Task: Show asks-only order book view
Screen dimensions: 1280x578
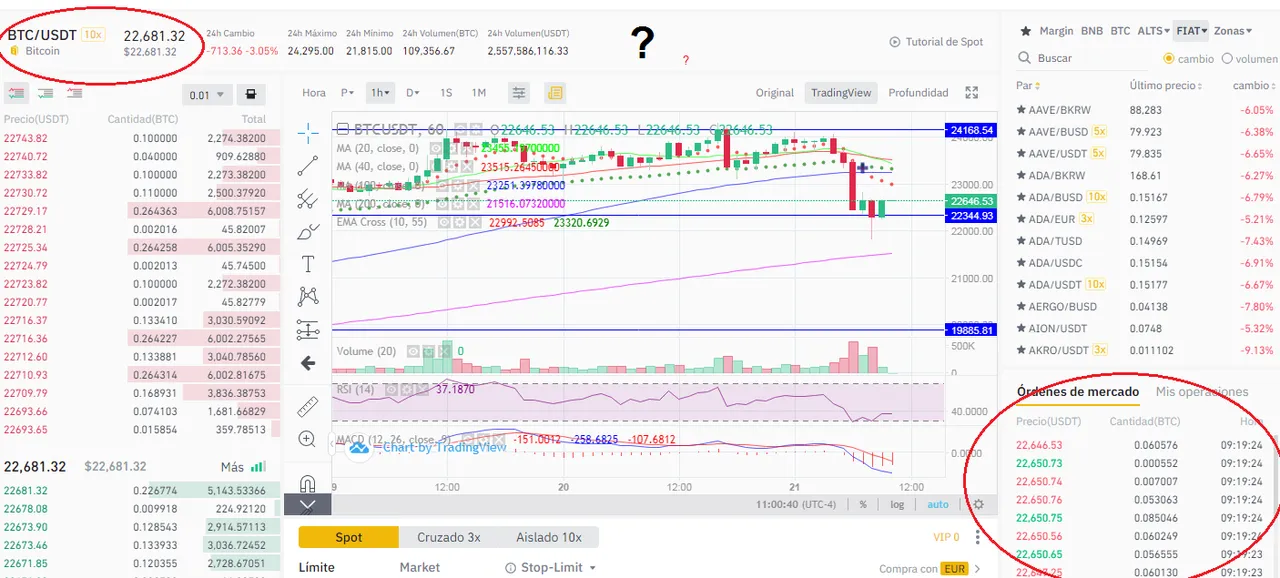Action: pos(74,94)
